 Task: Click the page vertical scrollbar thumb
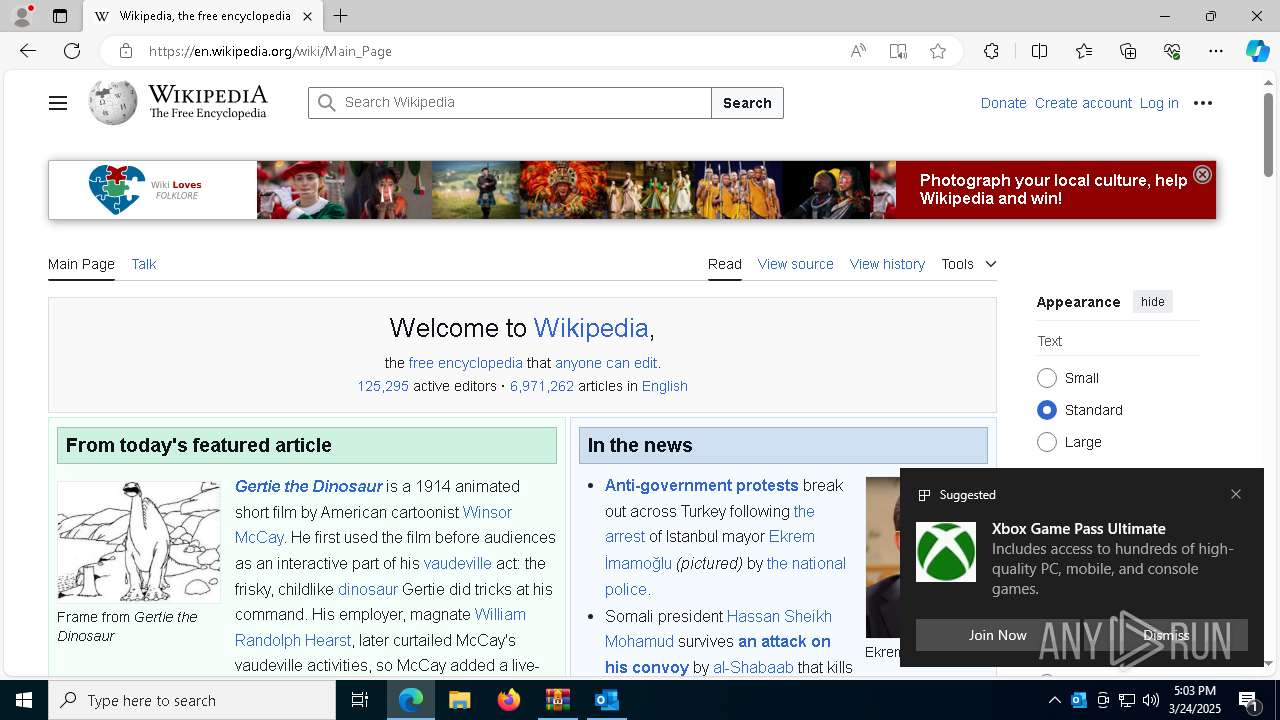(x=1269, y=135)
